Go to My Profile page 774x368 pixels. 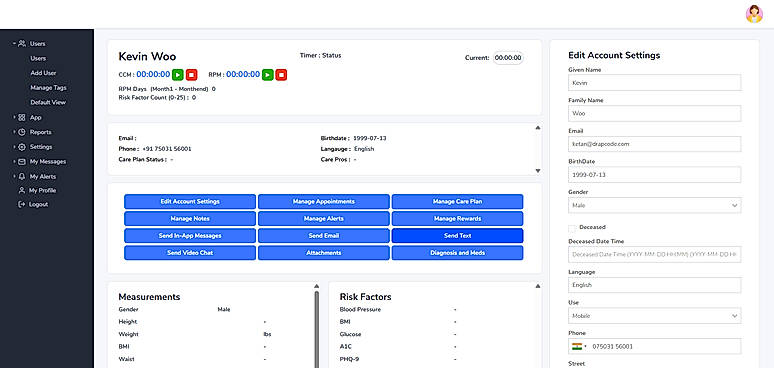[42, 190]
